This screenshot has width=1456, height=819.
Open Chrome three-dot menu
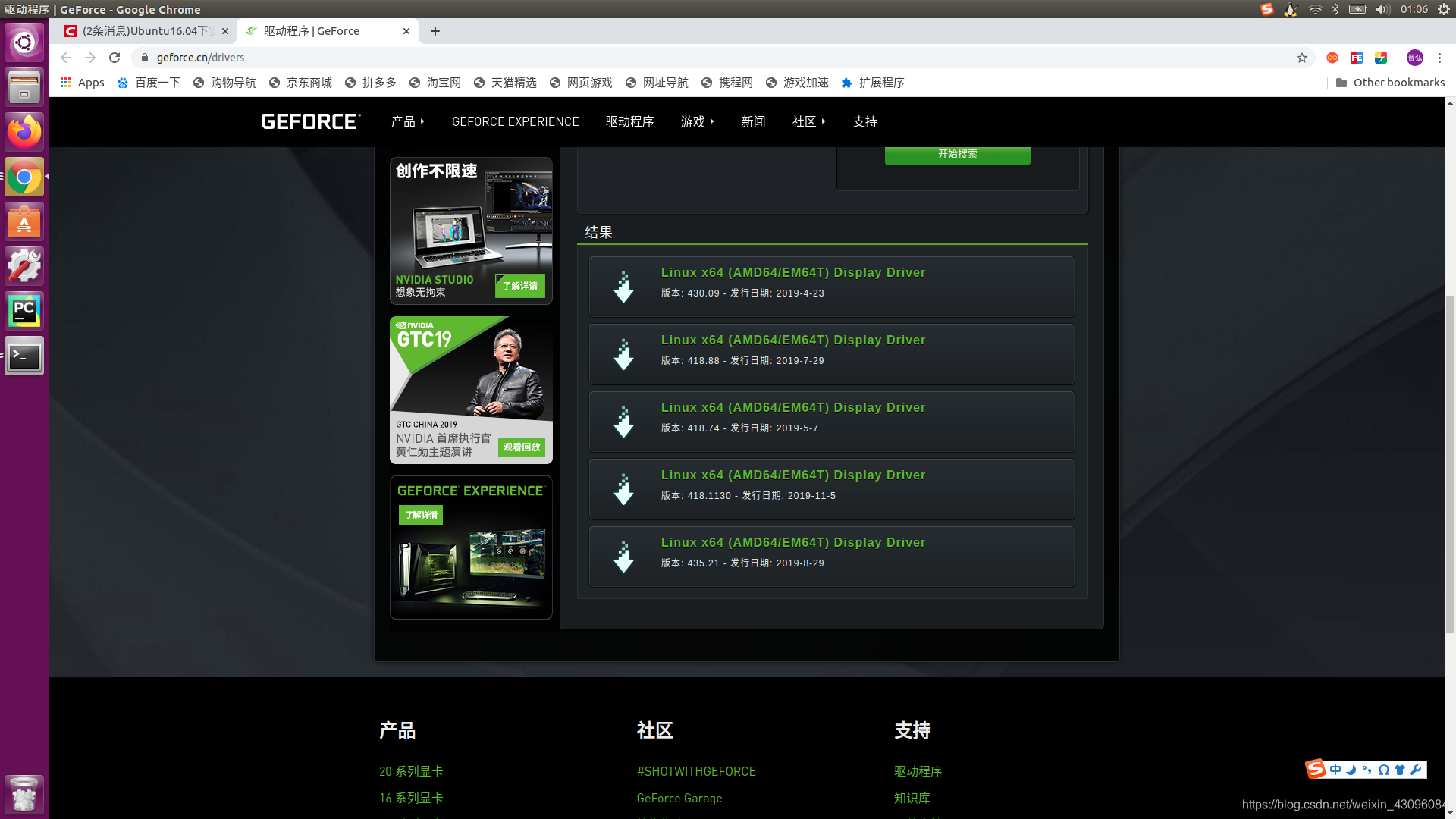coord(1439,58)
